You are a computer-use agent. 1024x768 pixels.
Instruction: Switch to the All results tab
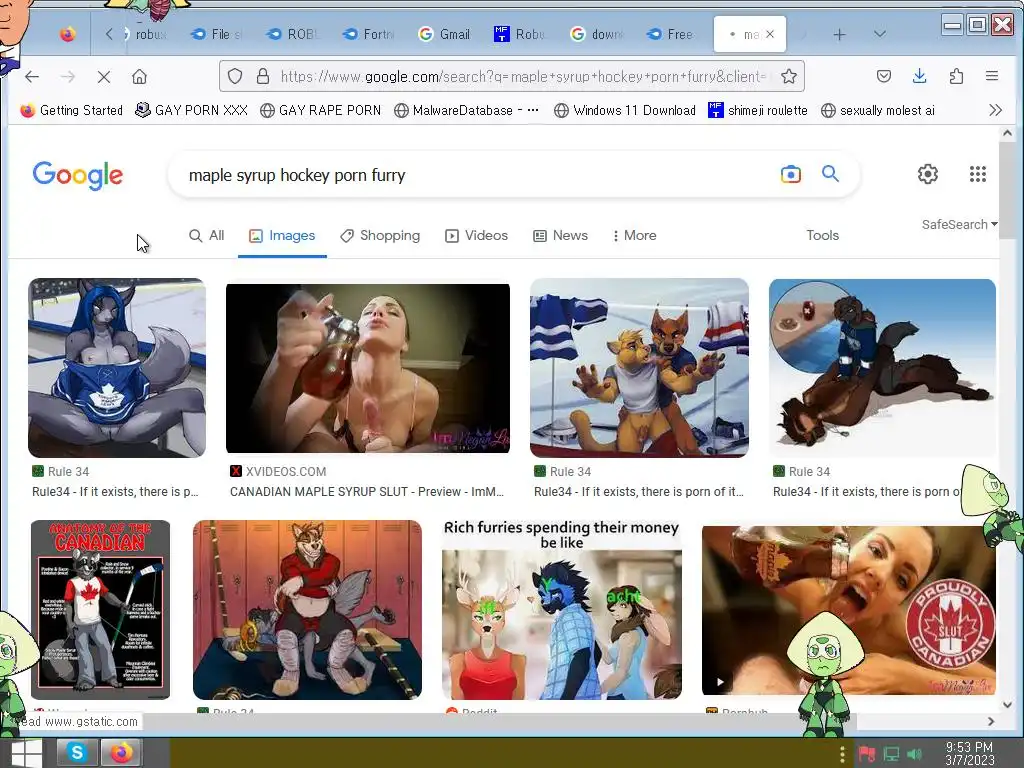coord(206,236)
